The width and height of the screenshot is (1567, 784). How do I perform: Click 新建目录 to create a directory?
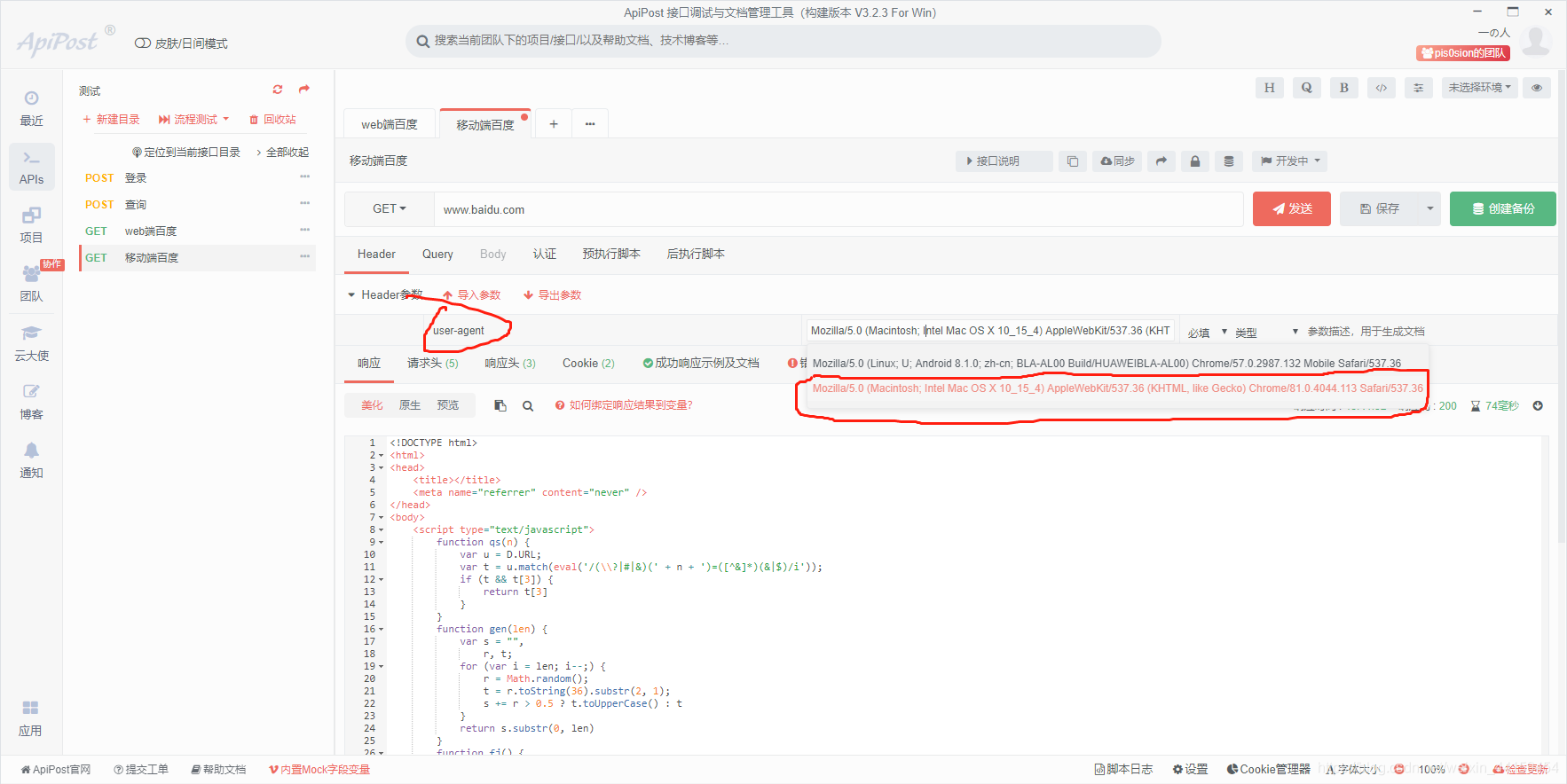tap(111, 119)
